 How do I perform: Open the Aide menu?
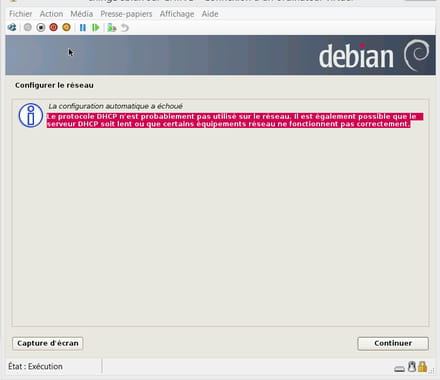coord(210,14)
